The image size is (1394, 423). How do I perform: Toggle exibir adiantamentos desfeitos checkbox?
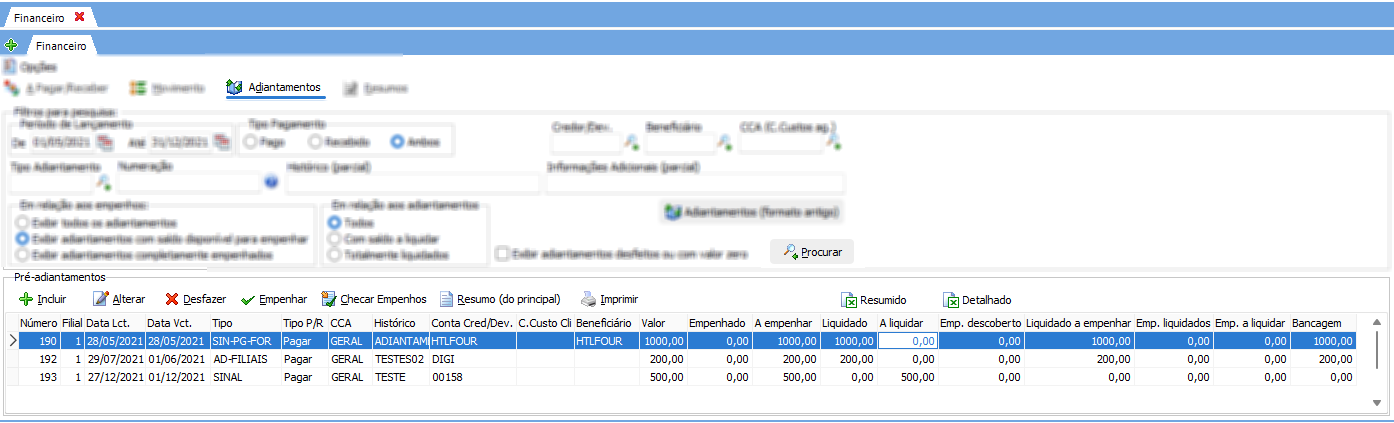click(x=503, y=255)
